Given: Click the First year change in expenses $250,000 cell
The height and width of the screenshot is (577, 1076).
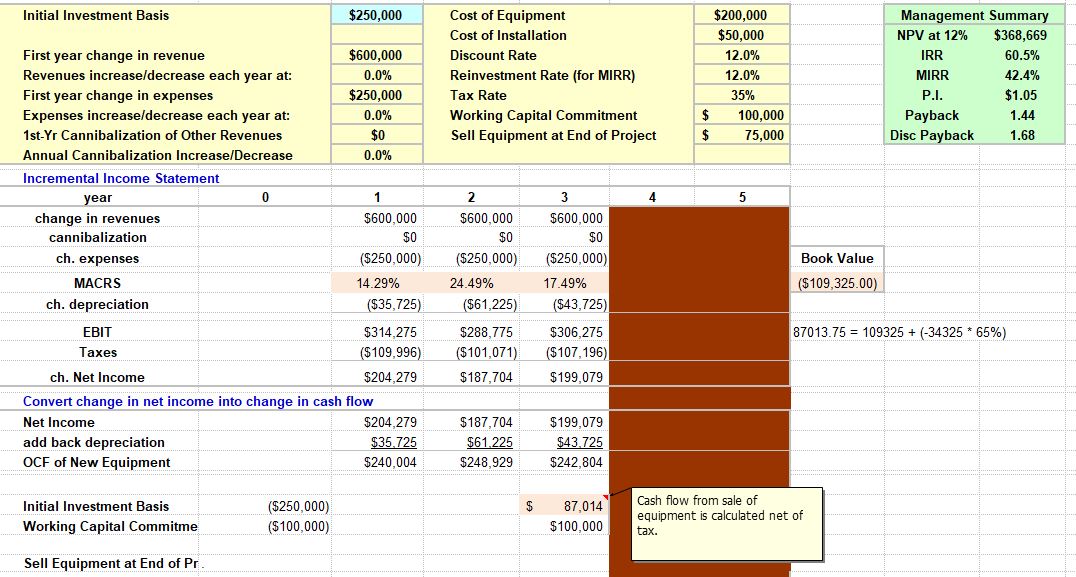Looking at the screenshot, I should pos(377,95).
